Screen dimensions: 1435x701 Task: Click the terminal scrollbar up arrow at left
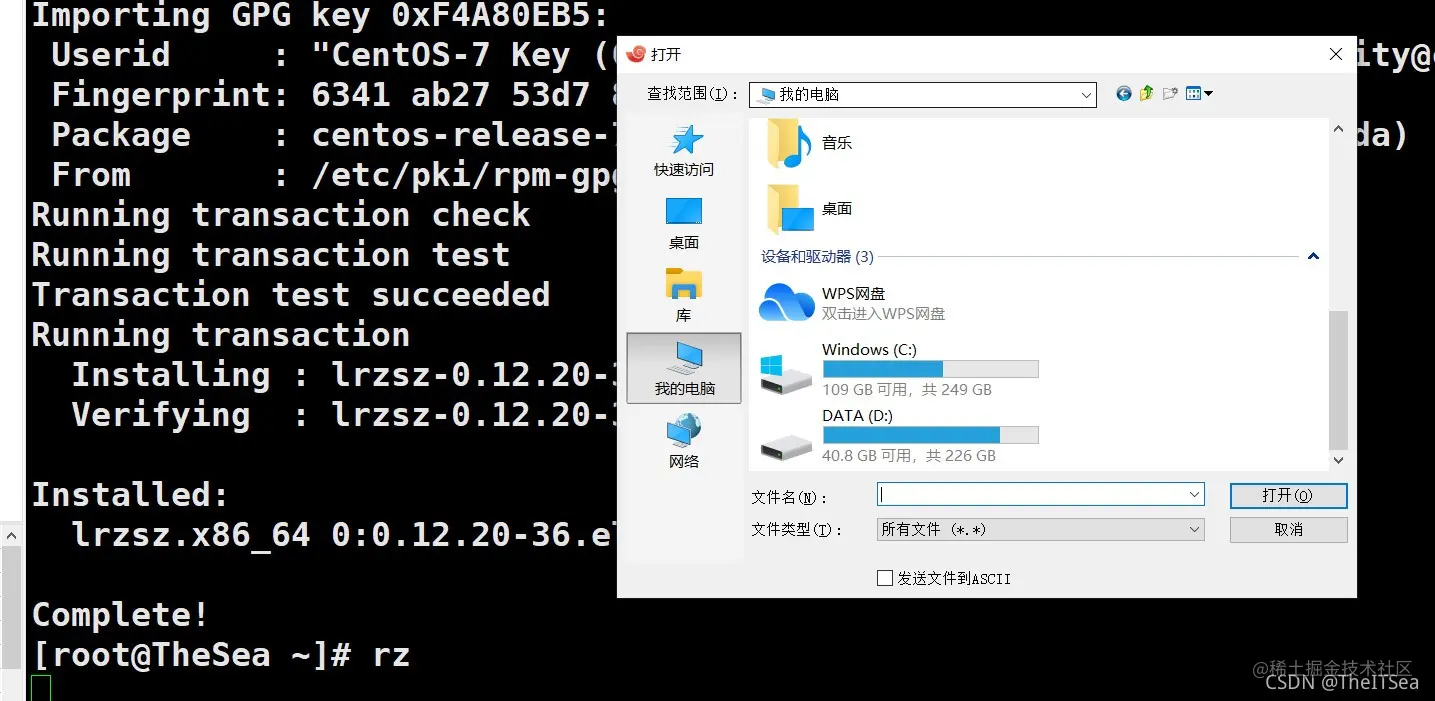(11, 537)
